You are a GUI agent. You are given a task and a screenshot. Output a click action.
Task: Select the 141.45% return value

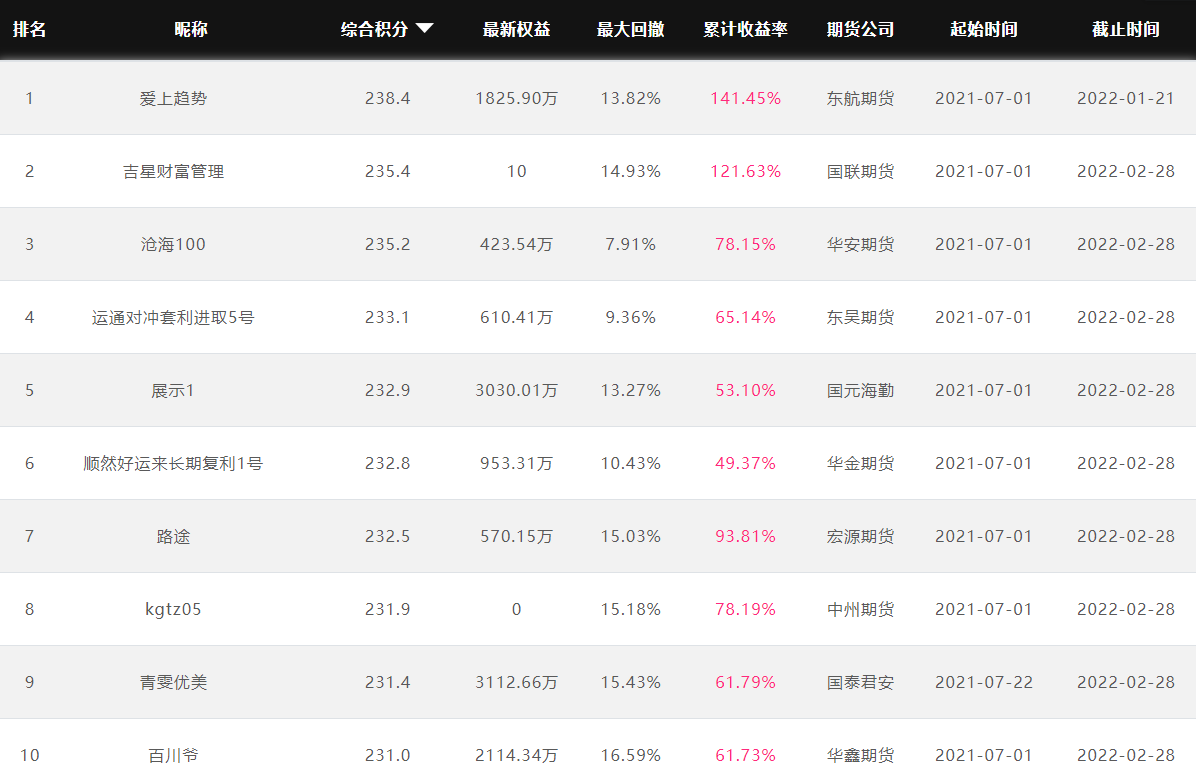pos(745,98)
